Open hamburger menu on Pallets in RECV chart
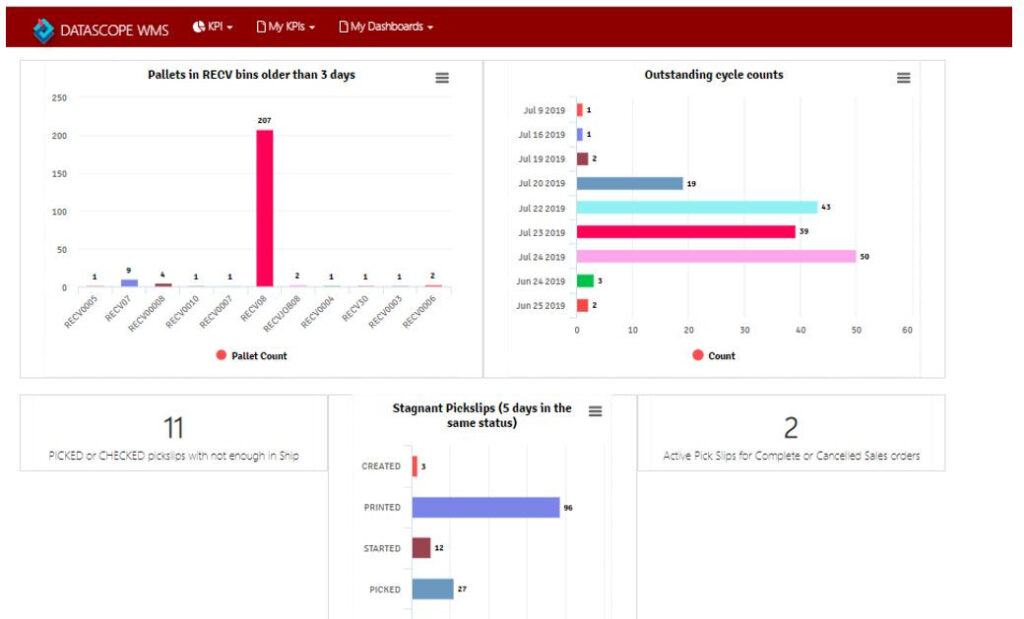This screenshot has width=1024, height=619. (x=442, y=78)
